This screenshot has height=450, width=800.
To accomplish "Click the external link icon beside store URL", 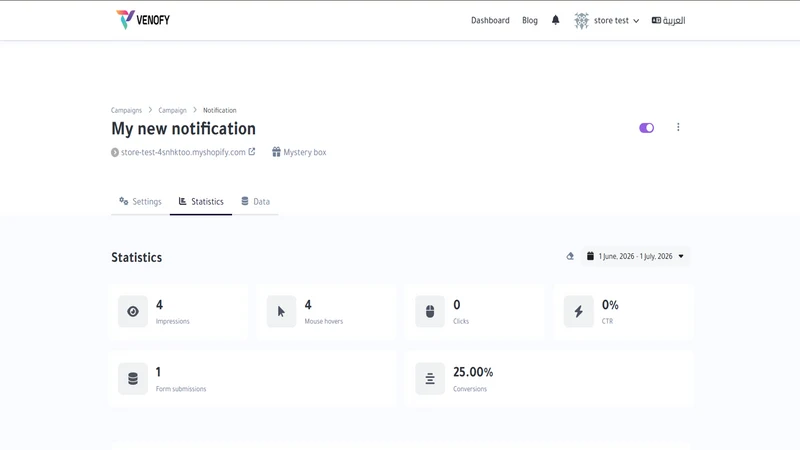I will (252, 152).
